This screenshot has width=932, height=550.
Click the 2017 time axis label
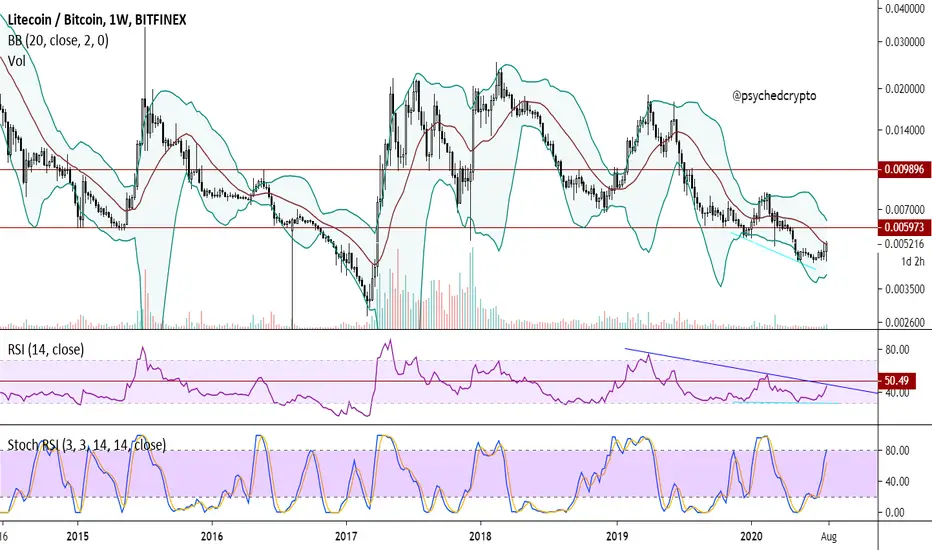346,536
